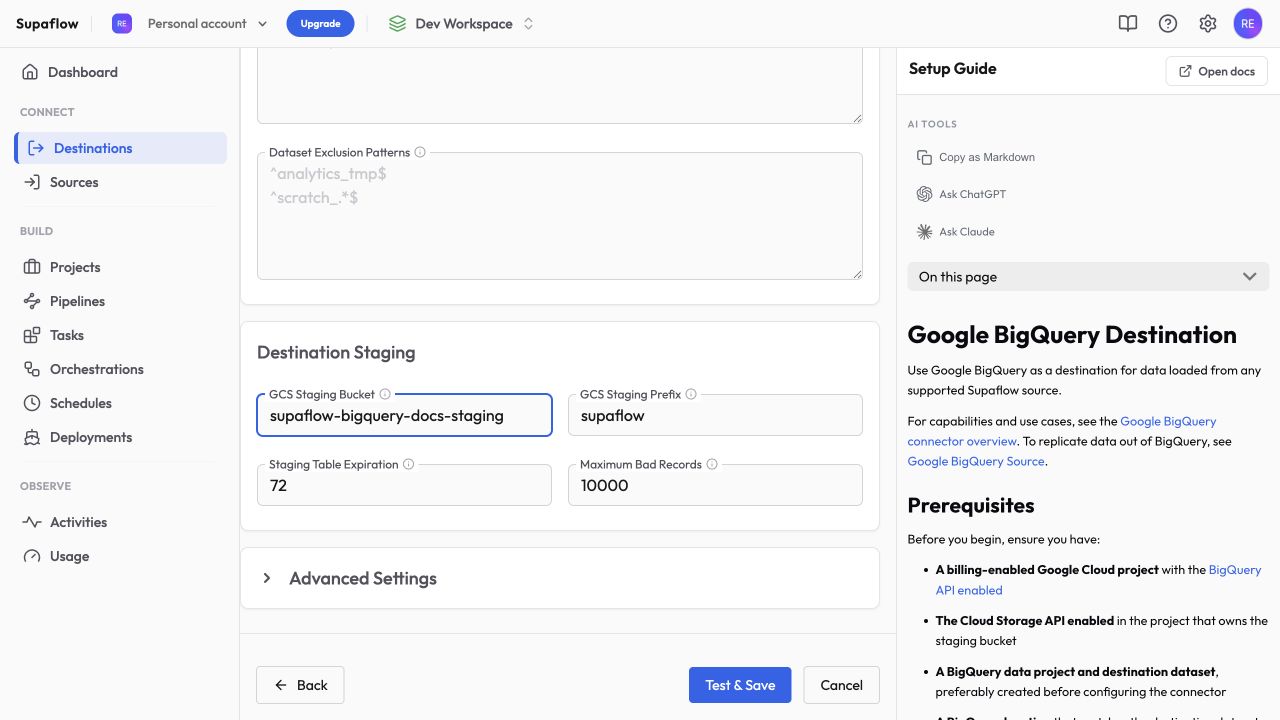Open Orchestrations in sidebar
The width and height of the screenshot is (1280, 720).
pos(120,369)
